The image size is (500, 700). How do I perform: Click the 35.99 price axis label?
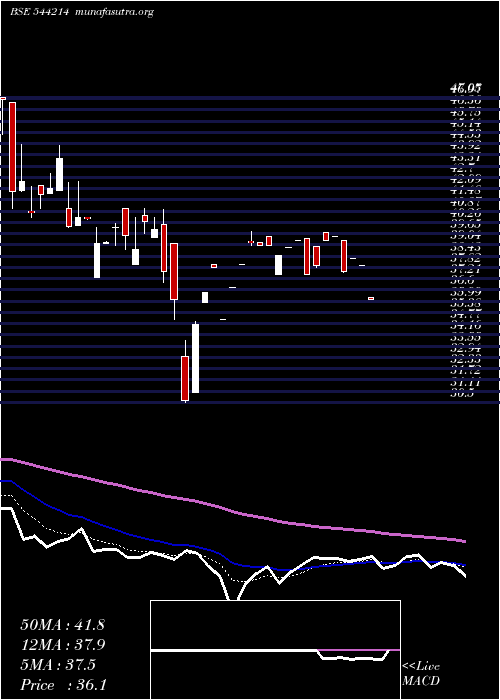(x=465, y=293)
